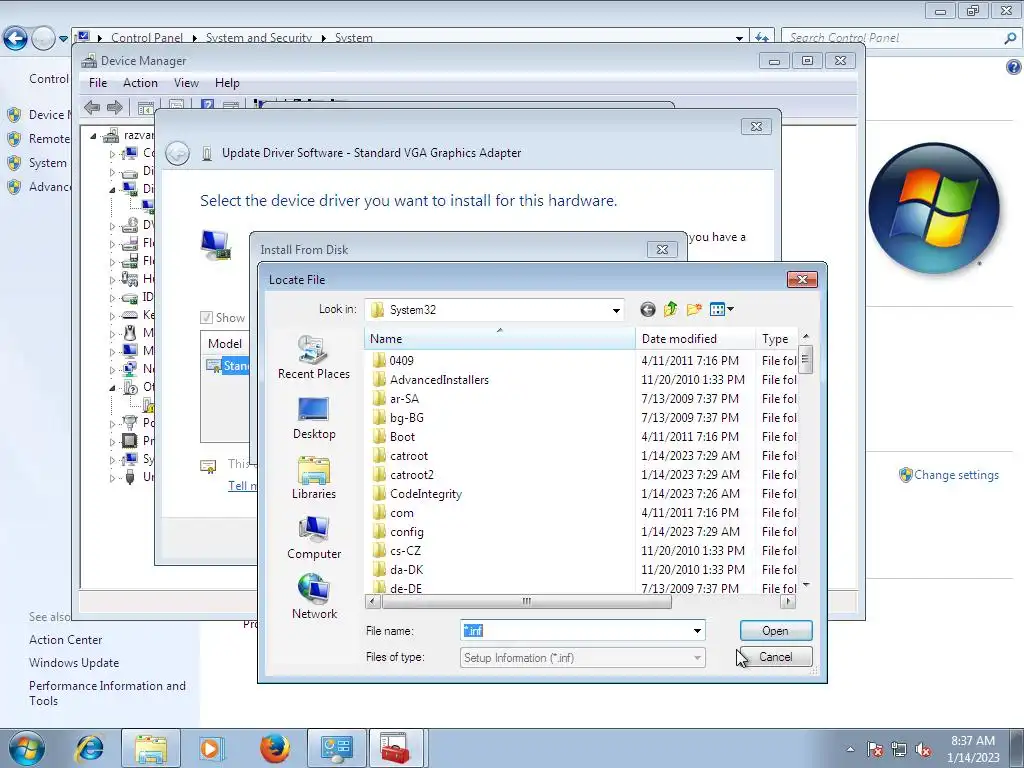Click Control Panel help question mark icon
This screenshot has height=768, width=1024.
coord(1013,67)
